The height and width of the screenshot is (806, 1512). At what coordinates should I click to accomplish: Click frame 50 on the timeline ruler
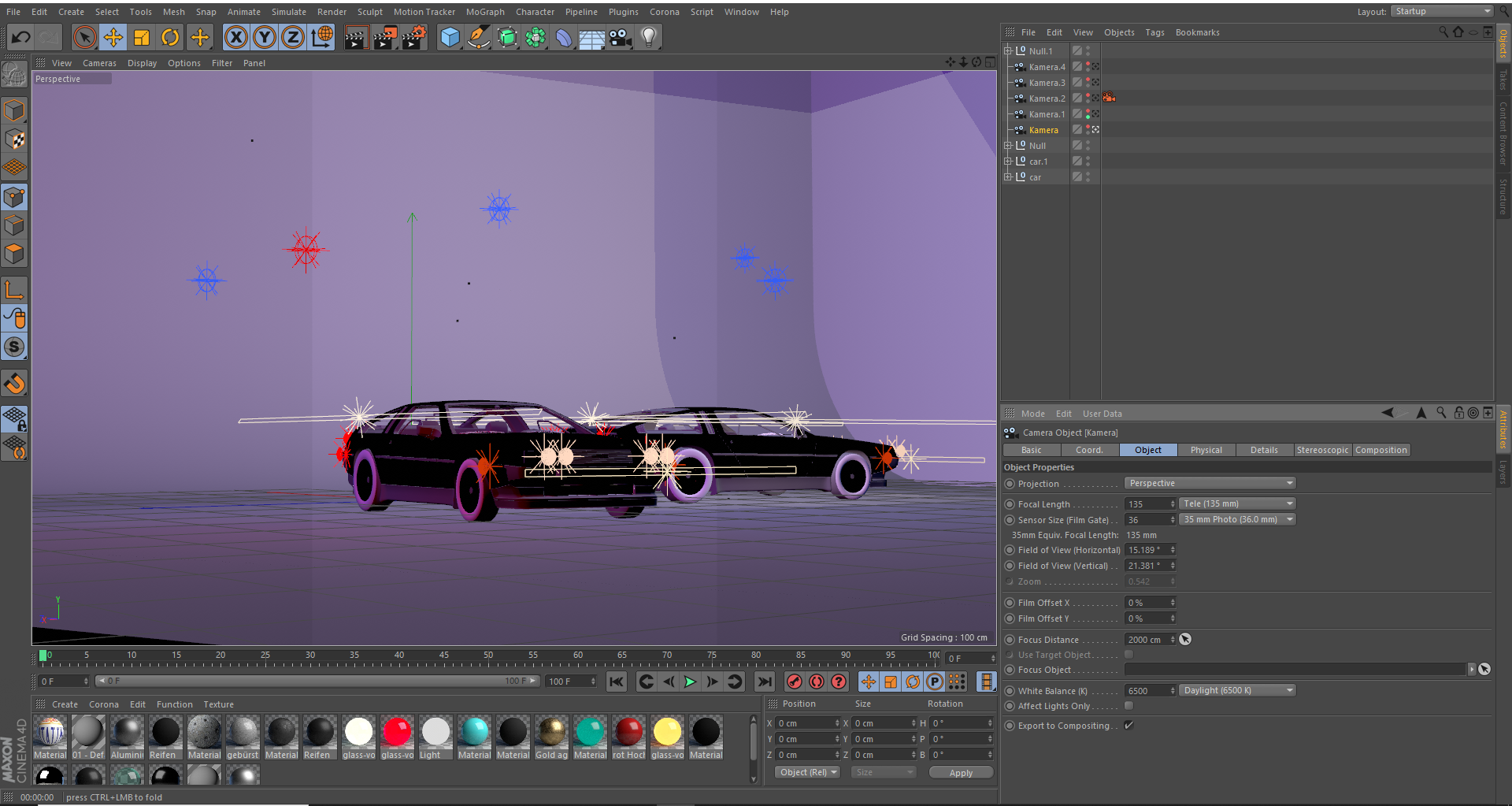coord(488,656)
